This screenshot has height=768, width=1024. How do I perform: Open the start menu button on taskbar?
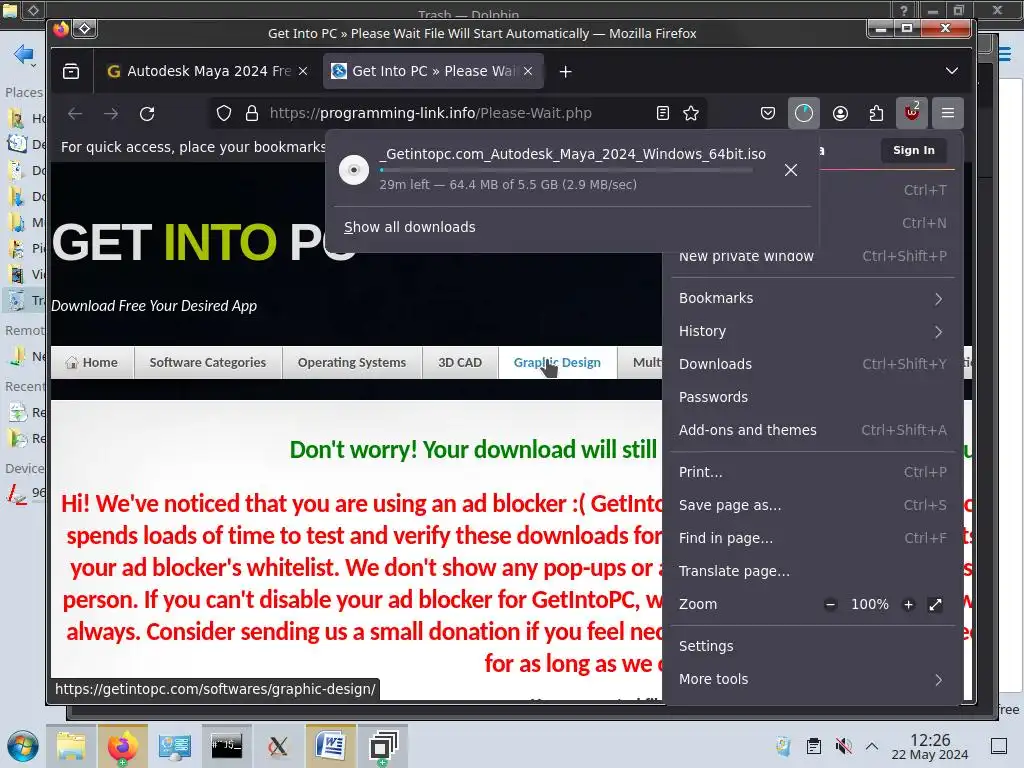point(23,746)
